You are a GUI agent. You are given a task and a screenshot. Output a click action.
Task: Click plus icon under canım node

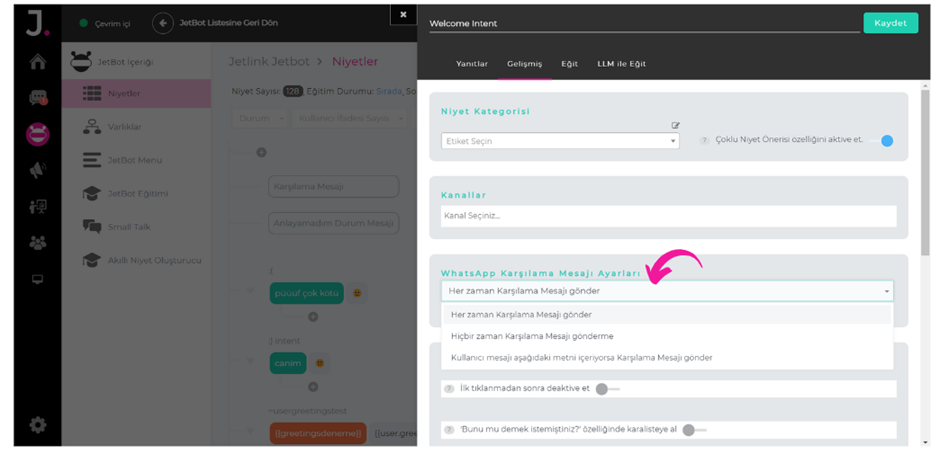point(313,387)
